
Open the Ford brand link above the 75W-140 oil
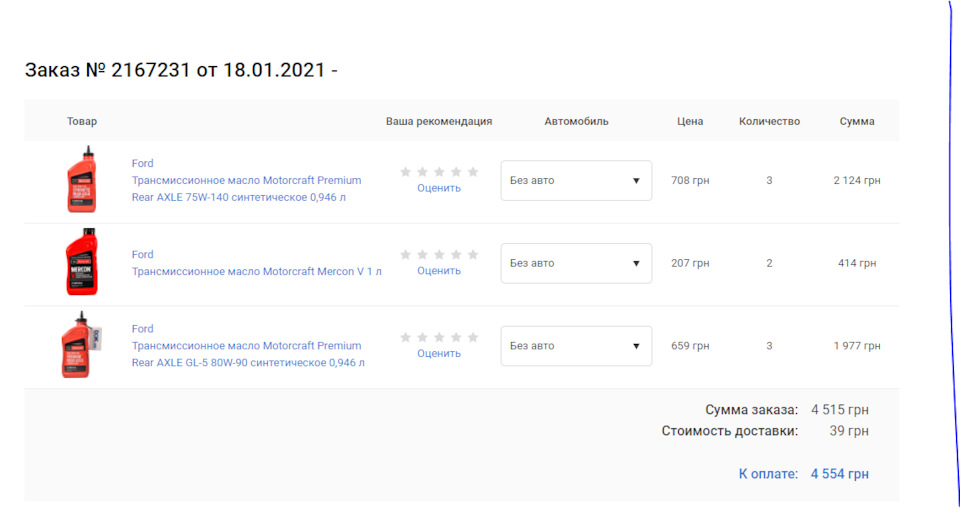point(143,163)
